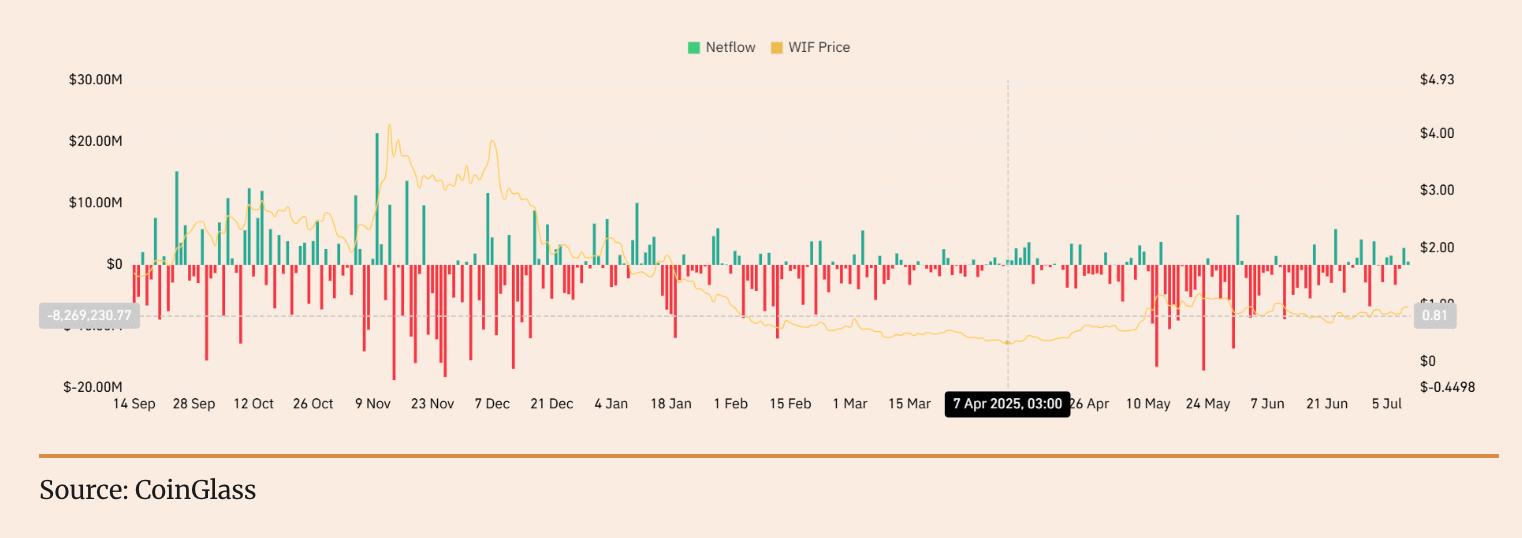Click the green Netflow legend swatch

tap(693, 47)
